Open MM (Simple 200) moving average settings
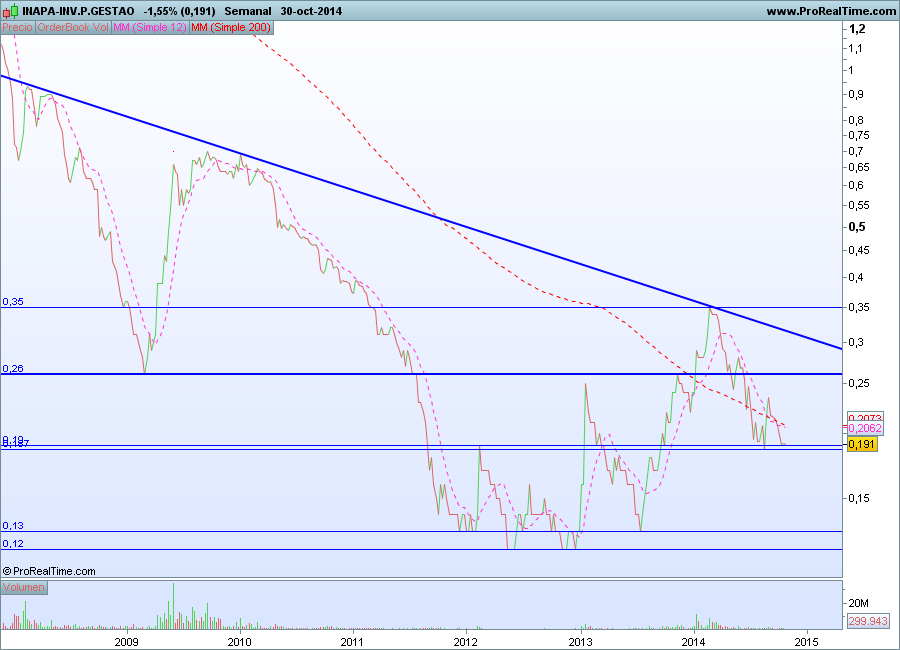The width and height of the screenshot is (900, 650). 231,27
